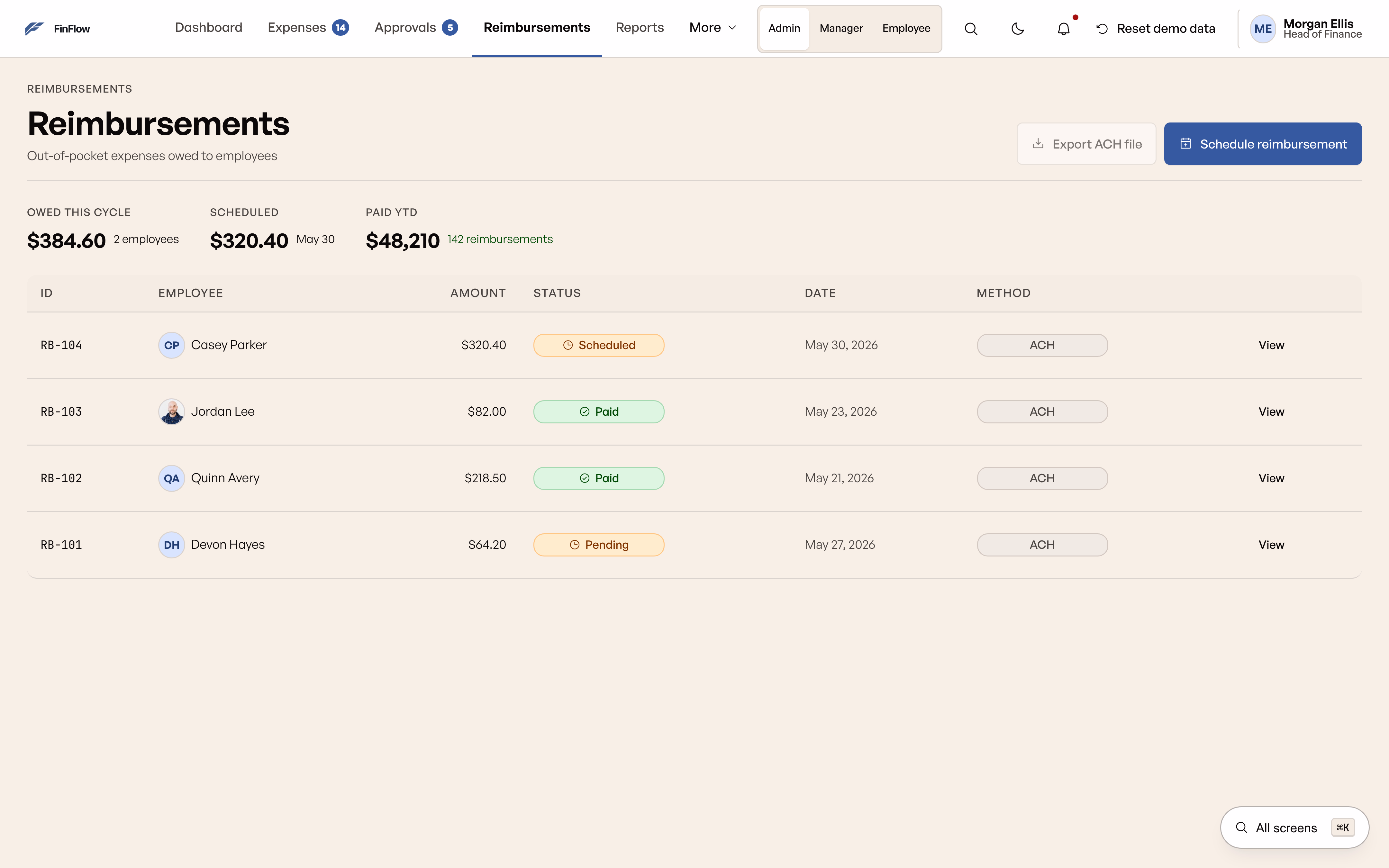The height and width of the screenshot is (868, 1389).
Task: Click Export ACH file button
Action: click(1086, 144)
